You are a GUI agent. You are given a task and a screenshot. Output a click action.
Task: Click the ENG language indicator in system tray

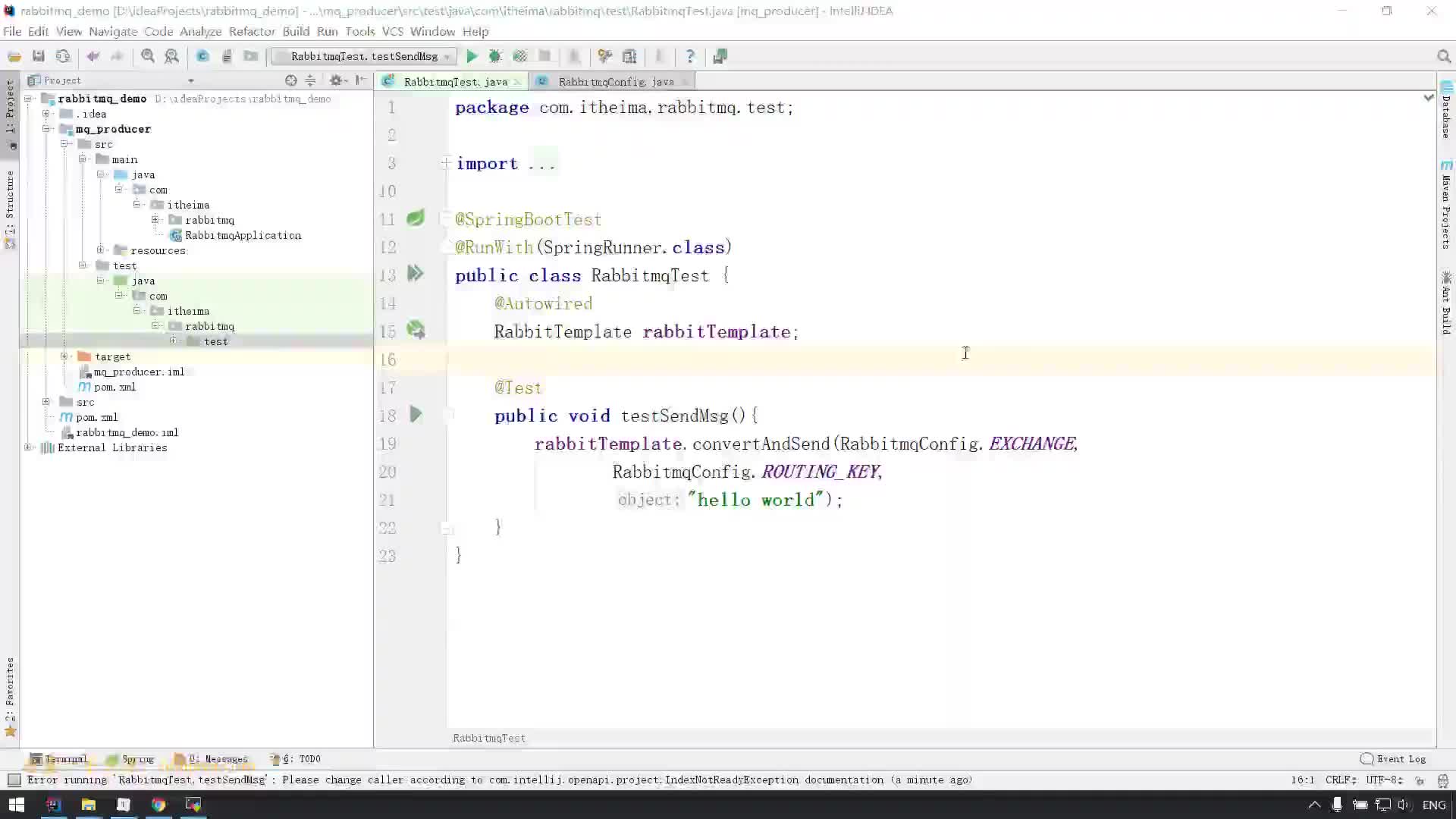click(x=1433, y=805)
